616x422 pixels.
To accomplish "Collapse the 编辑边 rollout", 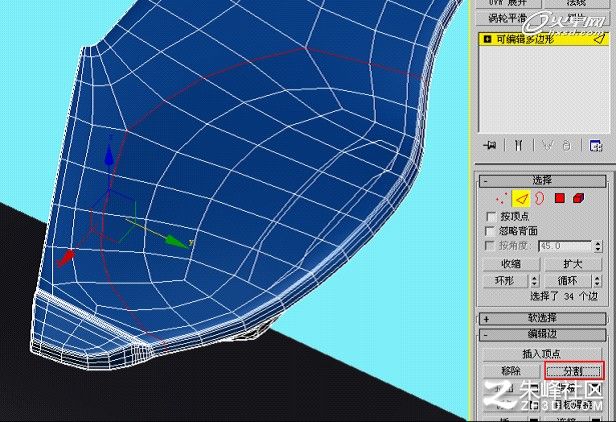I will tap(542, 334).
